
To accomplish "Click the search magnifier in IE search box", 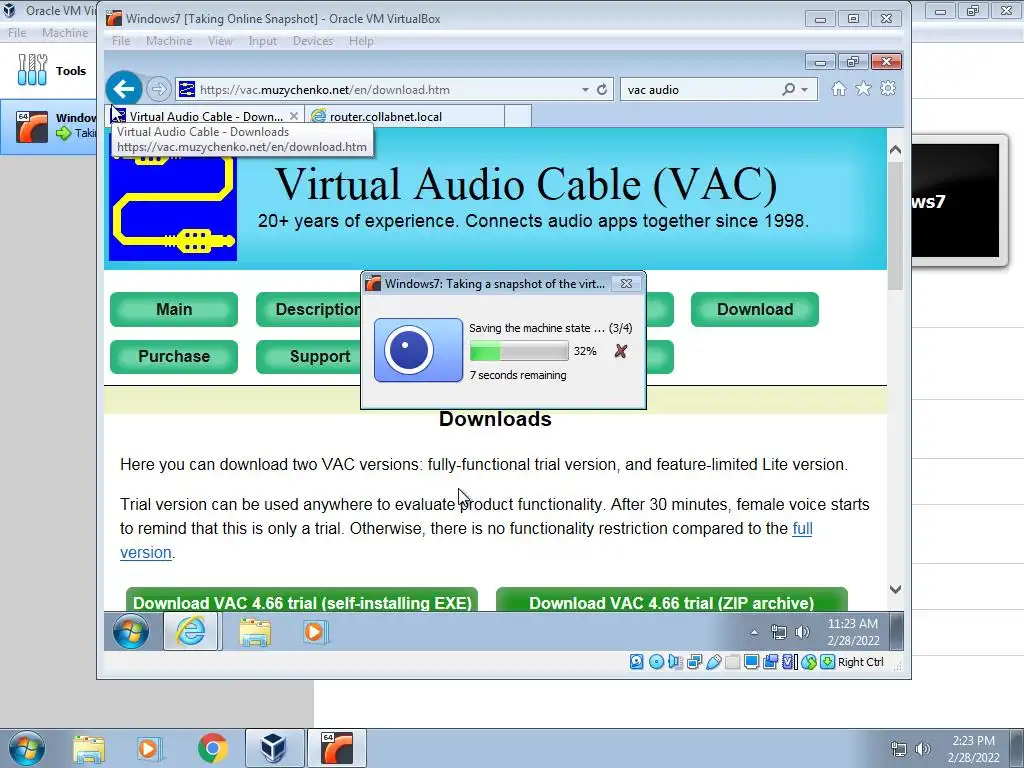I will 789,89.
